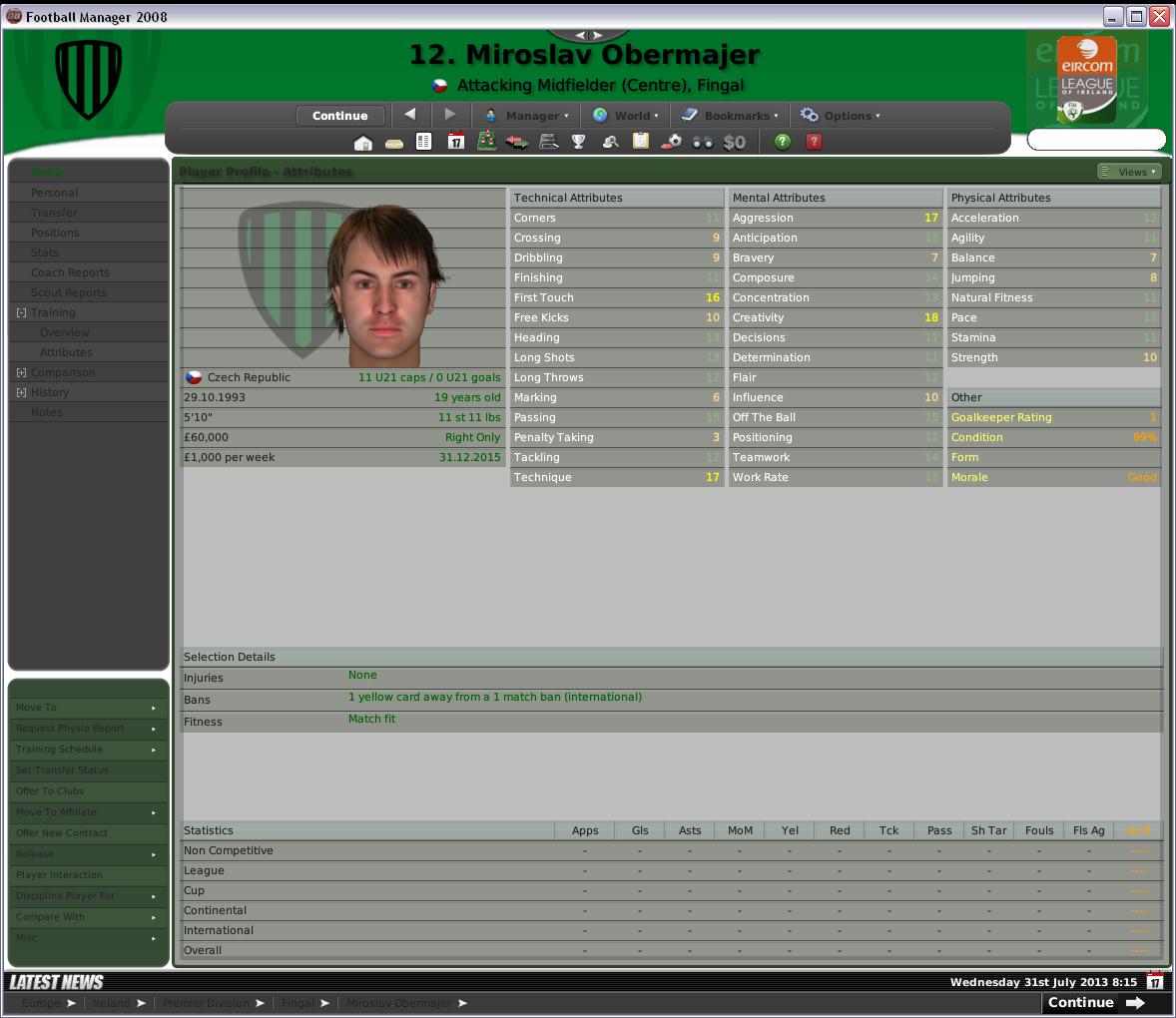Expand the Comparison tree section
Image resolution: width=1176 pixels, height=1018 pixels.
tap(22, 372)
